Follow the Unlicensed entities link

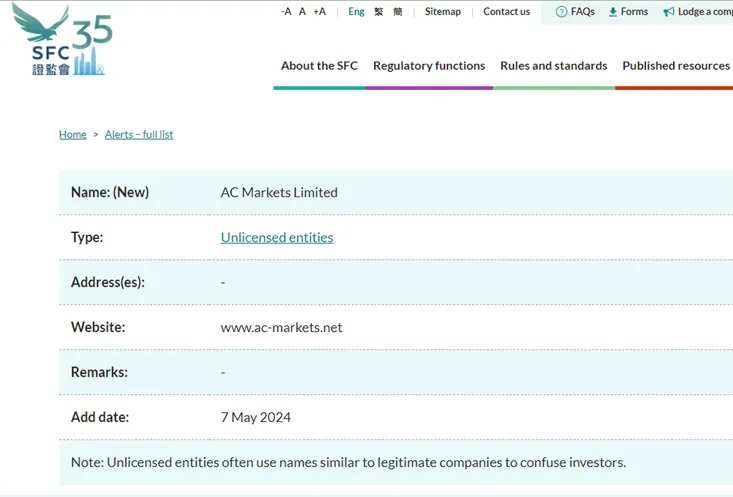(277, 238)
